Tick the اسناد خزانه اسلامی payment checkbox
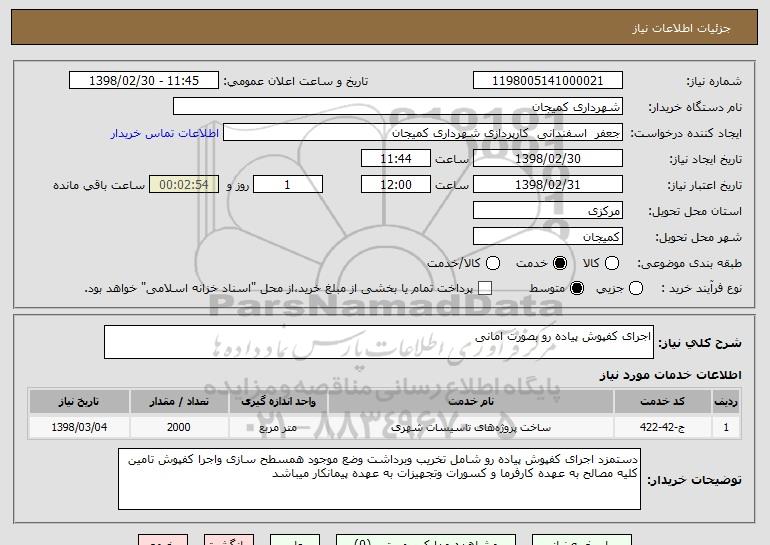Viewport: 770px width, 545px height. click(485, 288)
